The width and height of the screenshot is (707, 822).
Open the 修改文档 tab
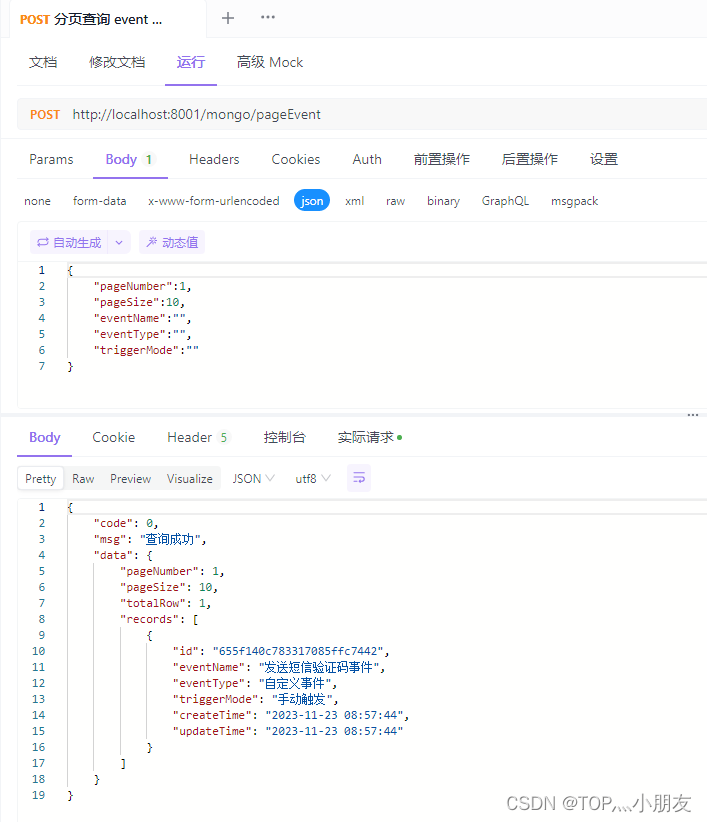click(x=117, y=62)
